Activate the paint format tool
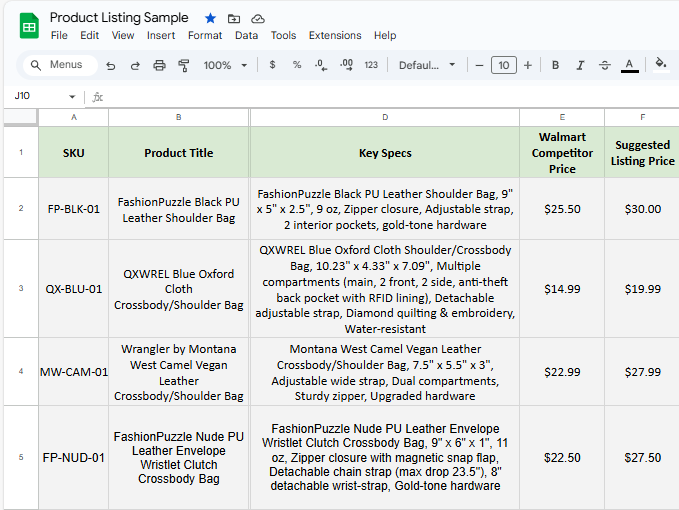679x510 pixels. (x=184, y=65)
